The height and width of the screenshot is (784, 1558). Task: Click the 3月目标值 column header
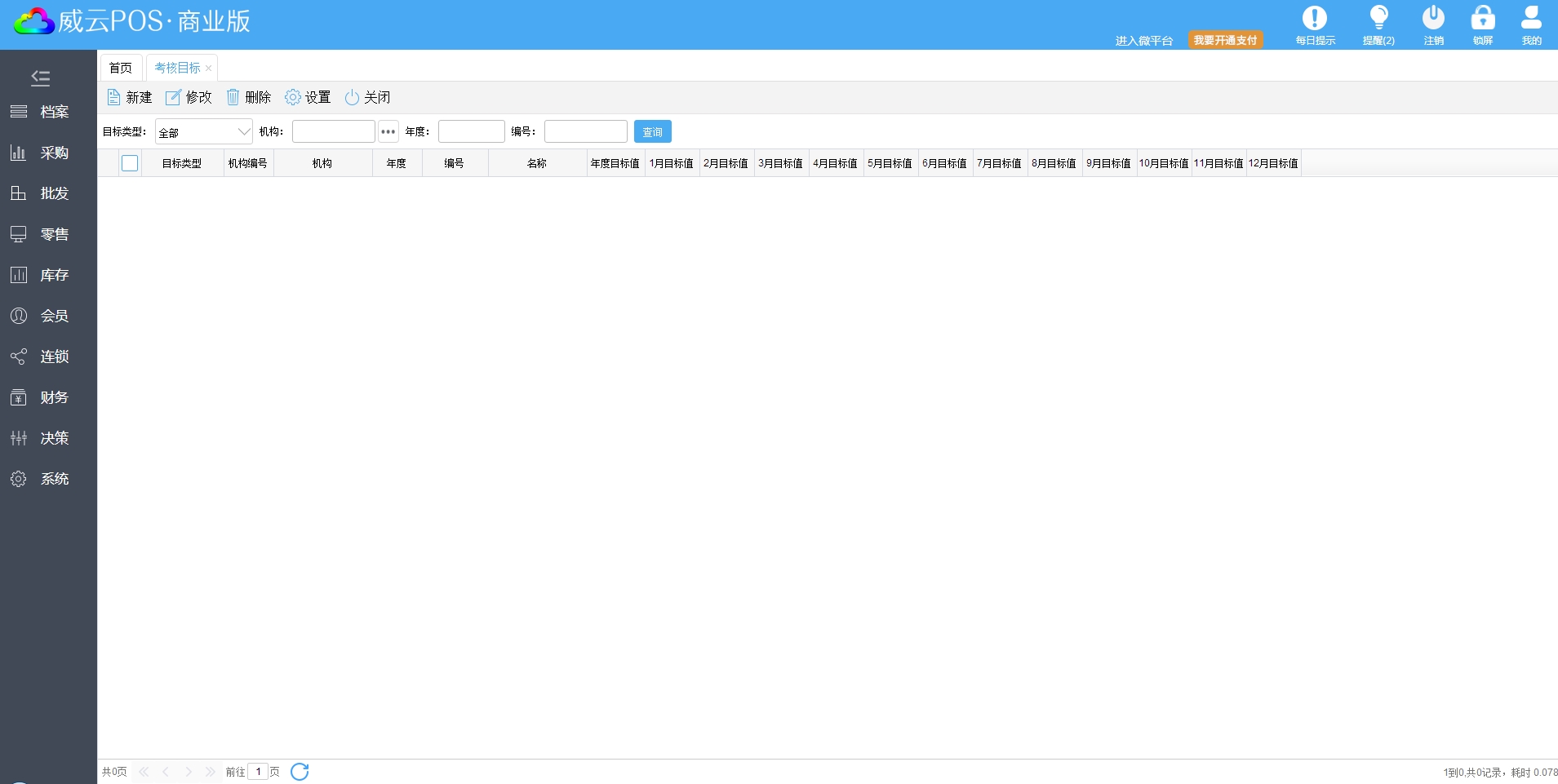pyautogui.click(x=781, y=163)
